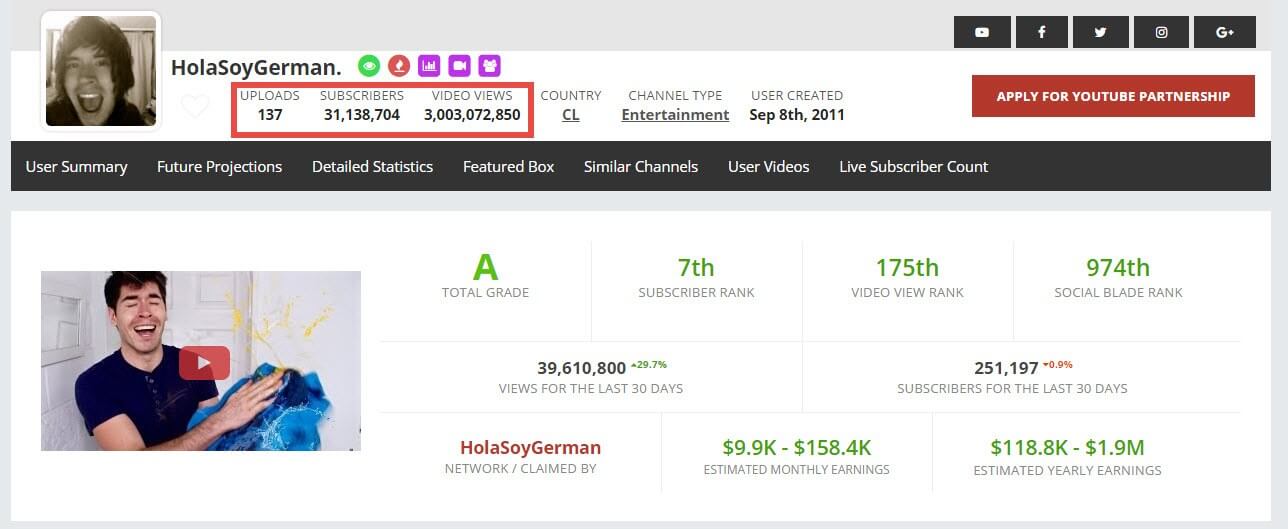Click the +29.7% views change indicator
This screenshot has width=1288, height=529.
649,364
